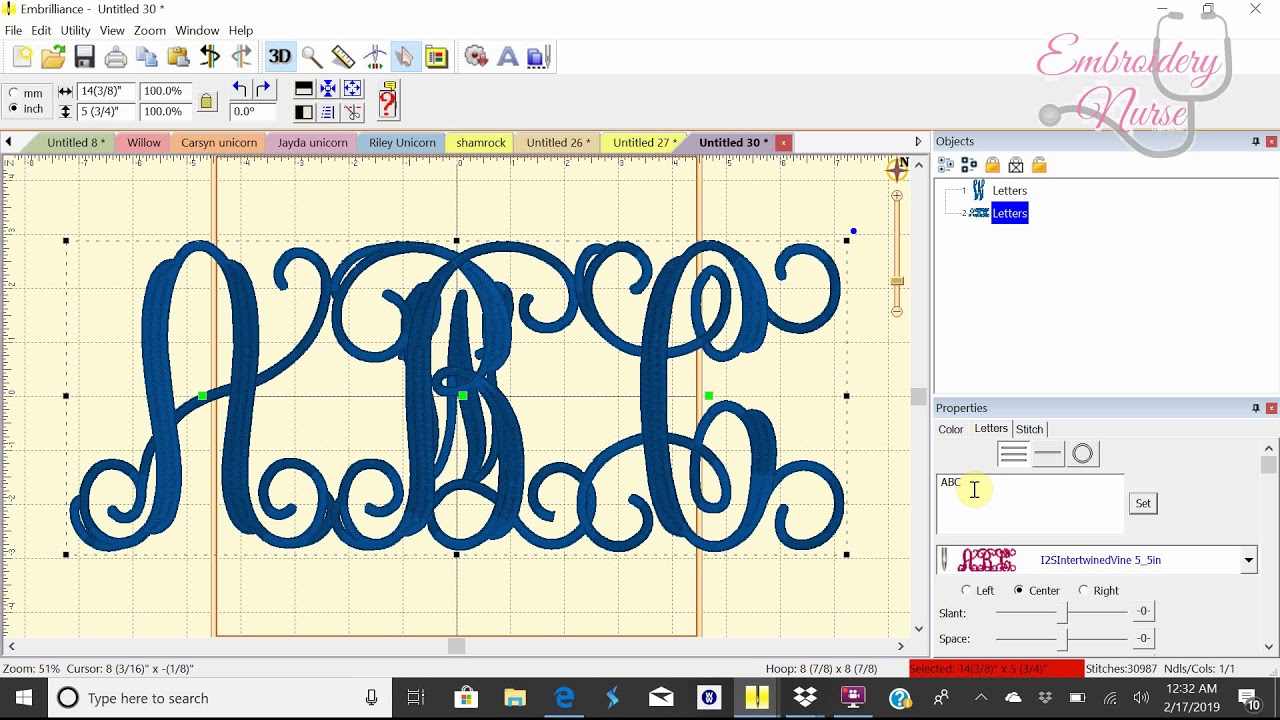Open the font selection dropdown
The width and height of the screenshot is (1280, 720).
(x=1248, y=561)
